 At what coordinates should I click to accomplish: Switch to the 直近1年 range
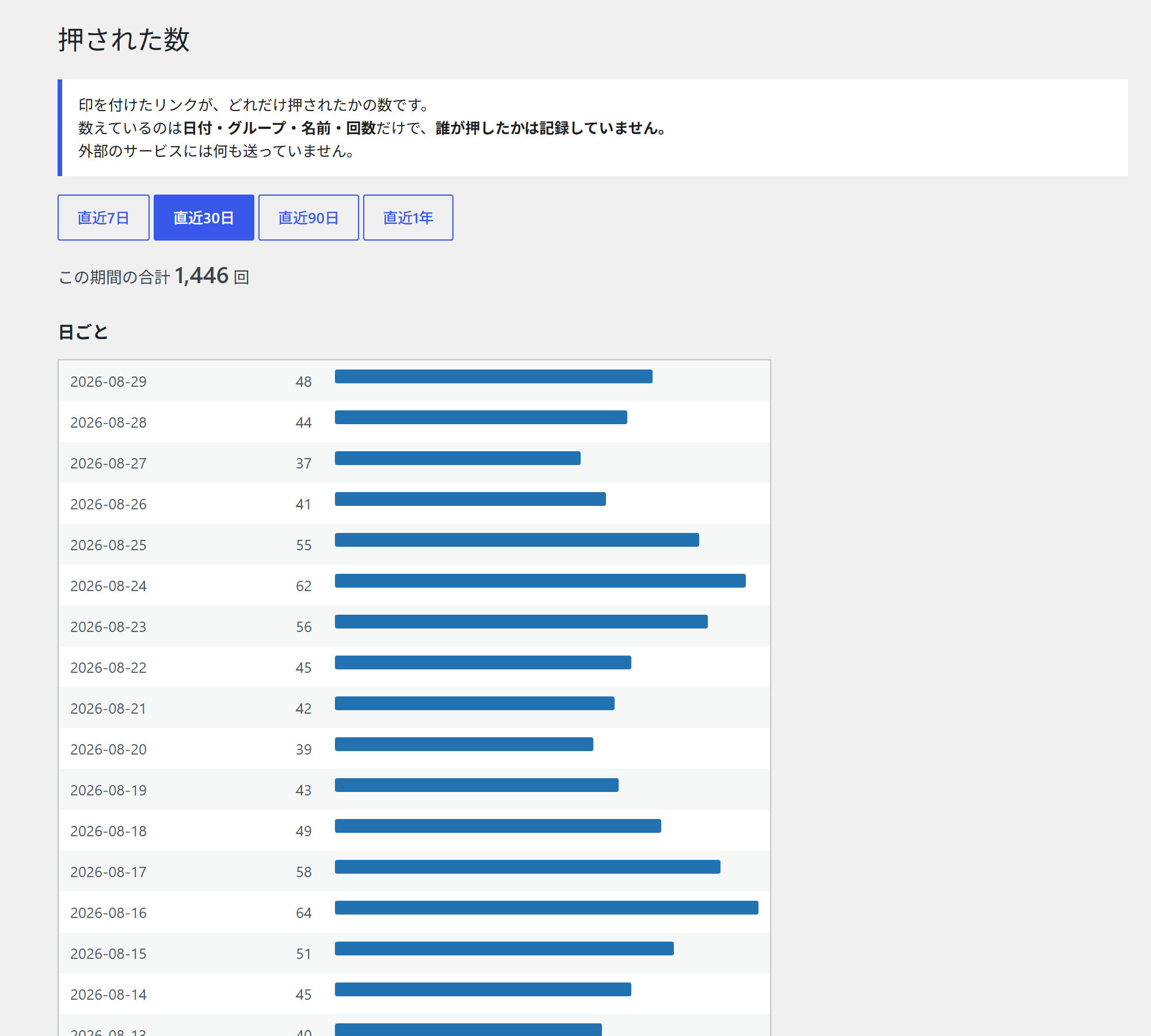pyautogui.click(x=408, y=218)
